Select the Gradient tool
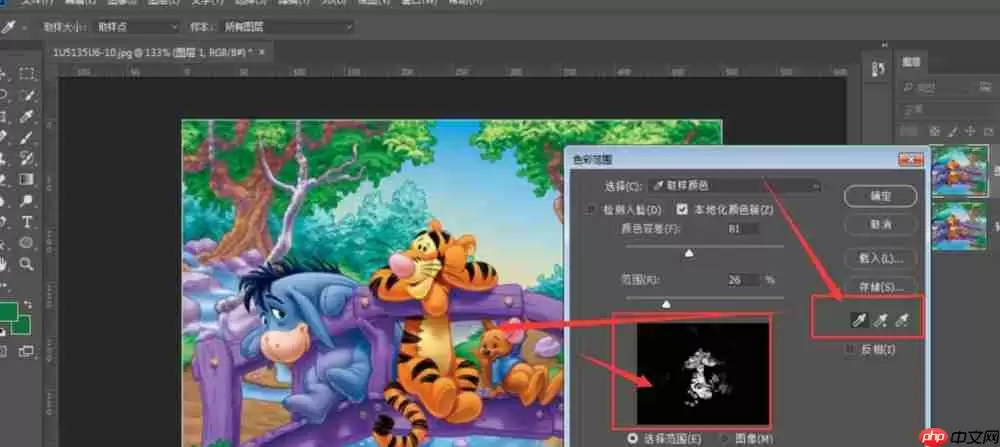Viewport: 1000px width, 447px height. click(x=27, y=180)
